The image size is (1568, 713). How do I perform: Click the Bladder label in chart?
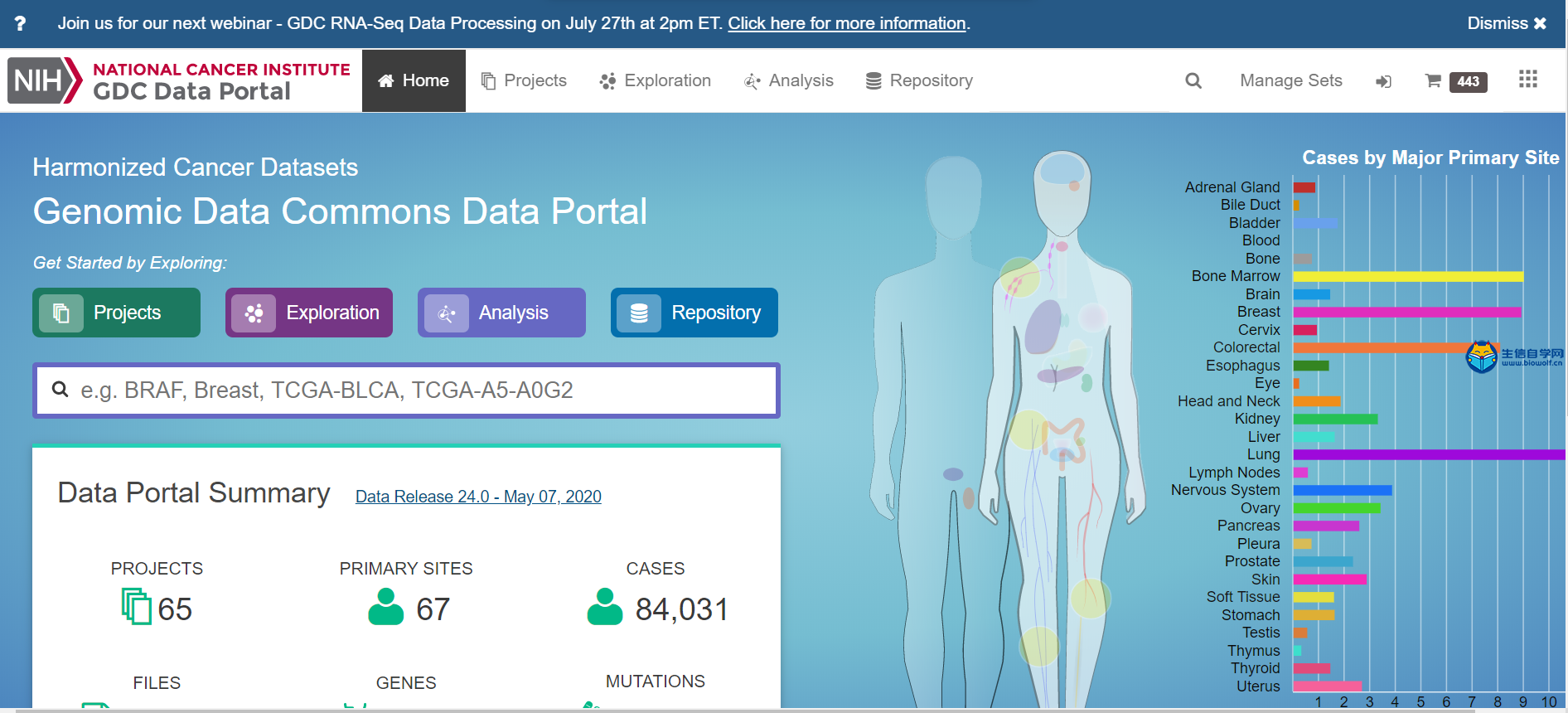(x=1254, y=223)
